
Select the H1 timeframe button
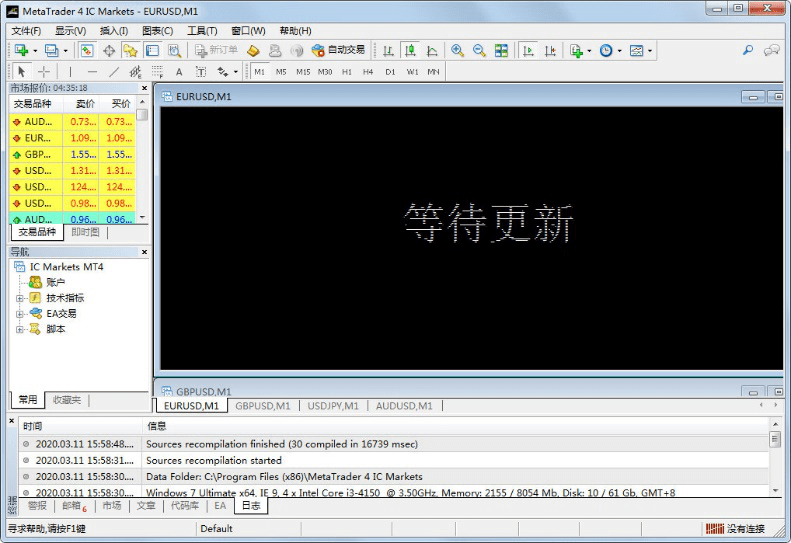point(347,72)
